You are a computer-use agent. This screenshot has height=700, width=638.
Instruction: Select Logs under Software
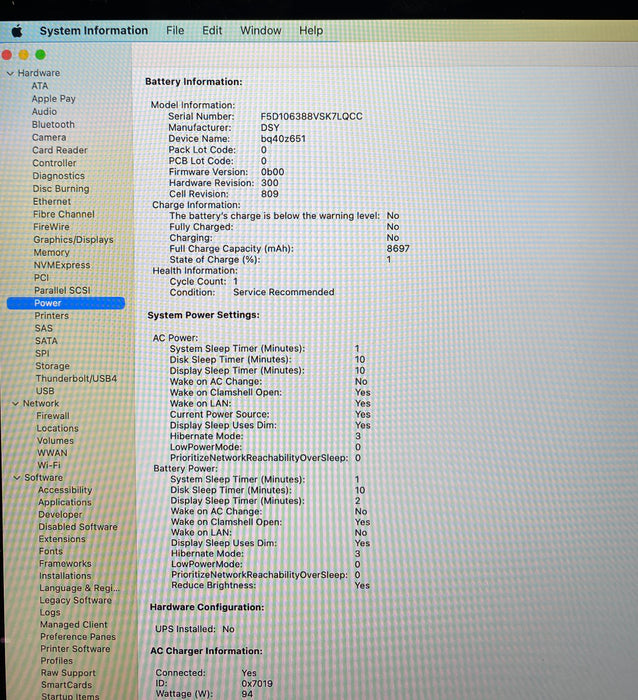pyautogui.click(x=50, y=613)
